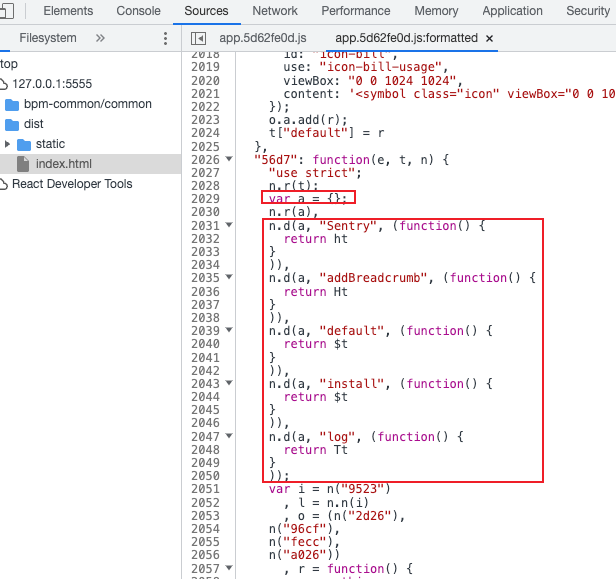
Task: Click the React Developer Tools cloud icon
Action: pyautogui.click(x=3, y=184)
